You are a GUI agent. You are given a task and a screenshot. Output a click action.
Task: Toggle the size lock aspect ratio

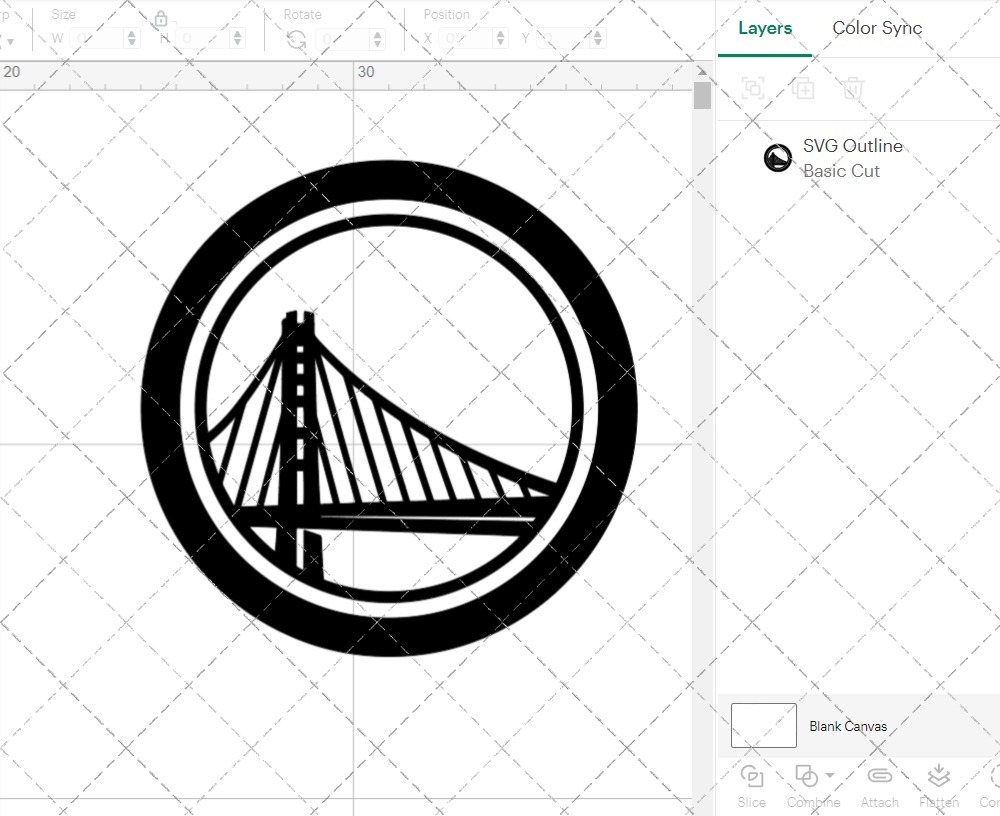[161, 19]
